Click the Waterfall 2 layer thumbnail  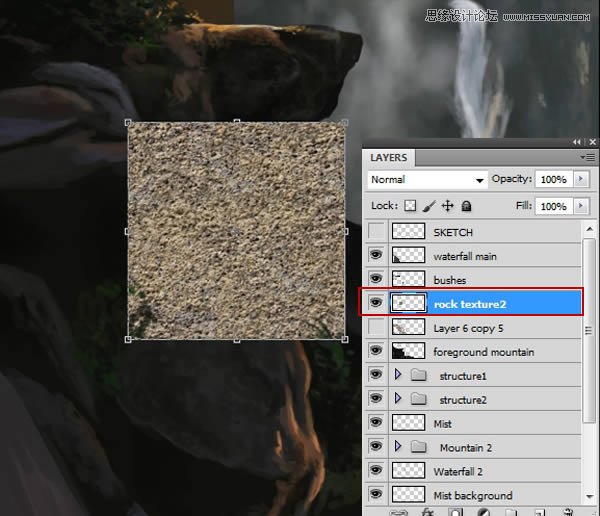(408, 470)
